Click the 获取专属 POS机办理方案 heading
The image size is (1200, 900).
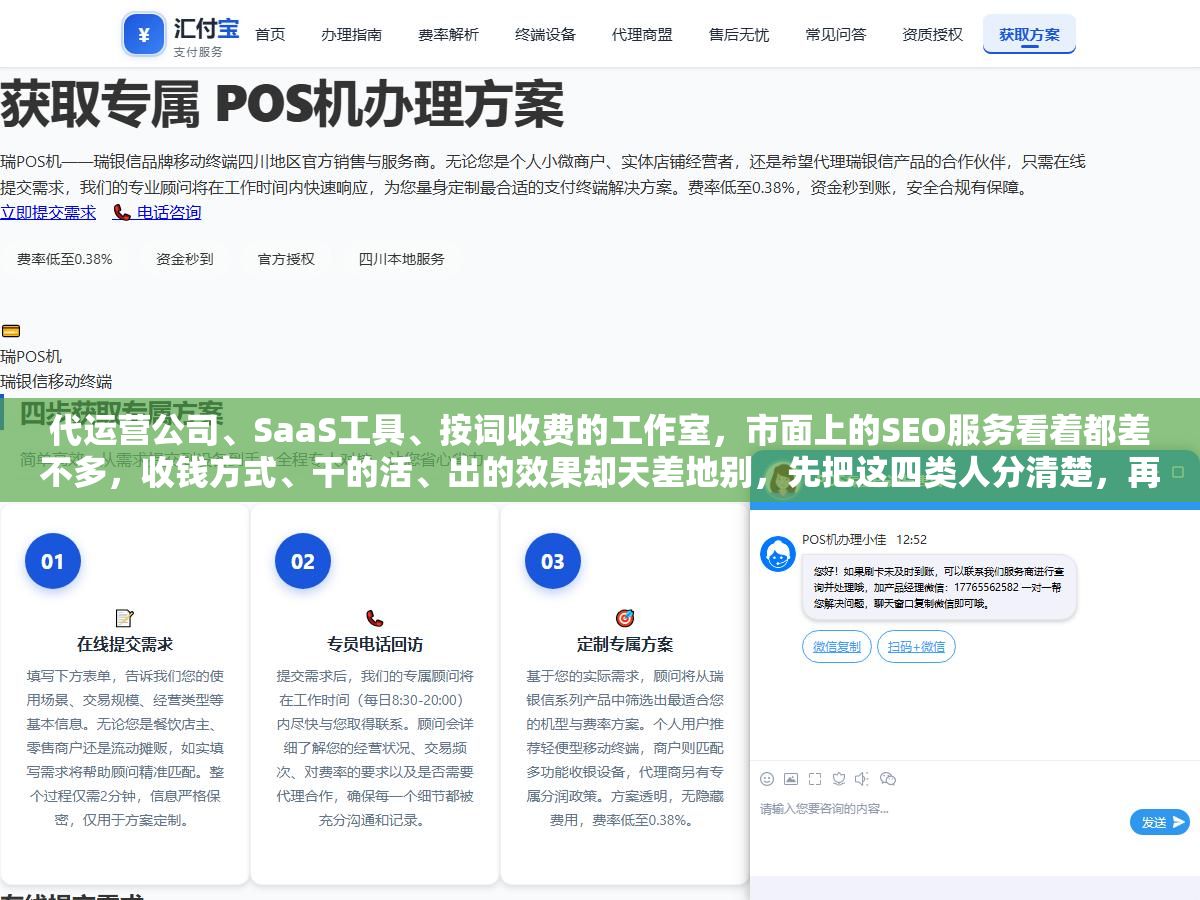(x=282, y=104)
